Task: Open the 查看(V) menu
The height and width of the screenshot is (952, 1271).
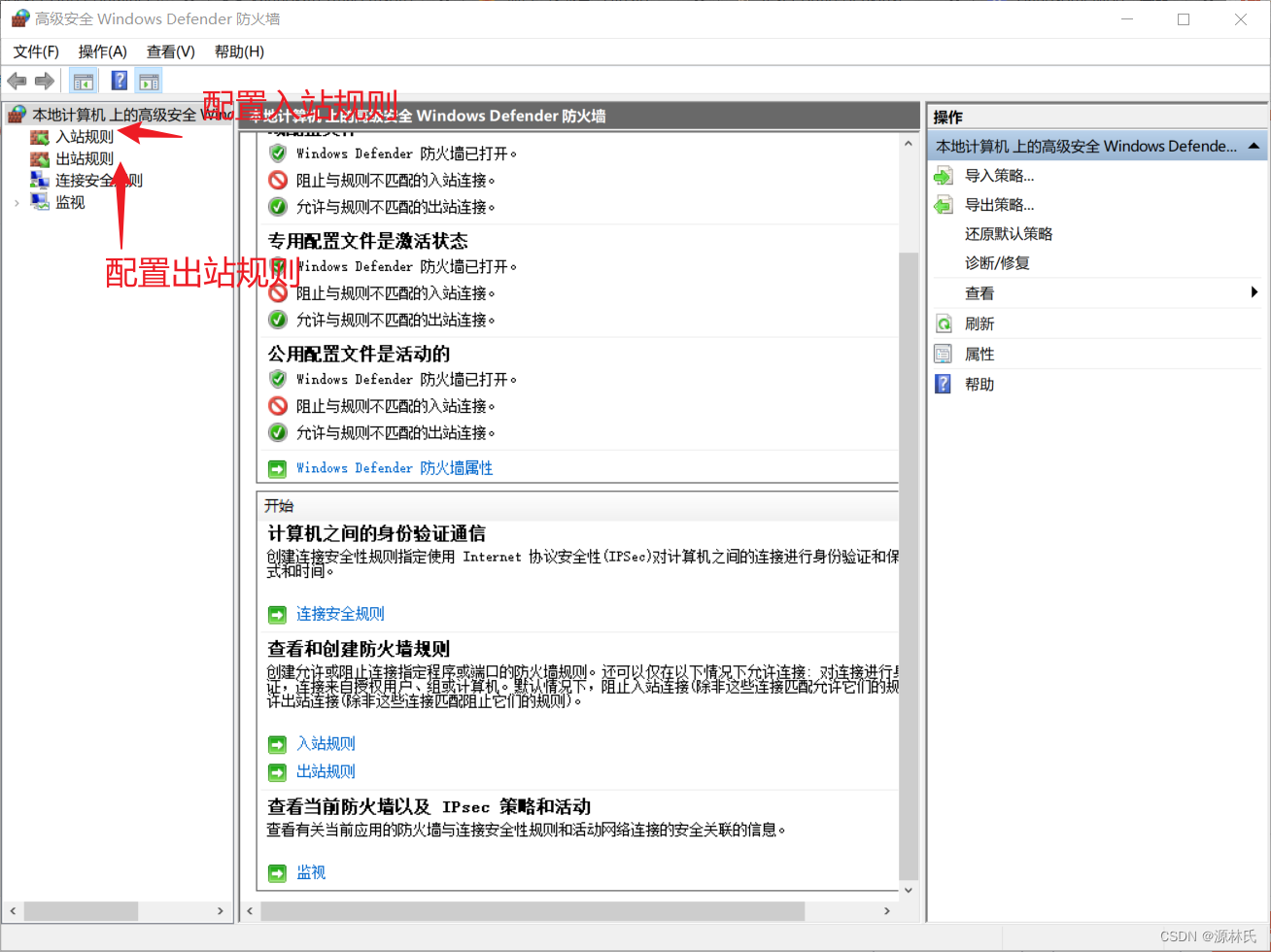Action: (171, 51)
